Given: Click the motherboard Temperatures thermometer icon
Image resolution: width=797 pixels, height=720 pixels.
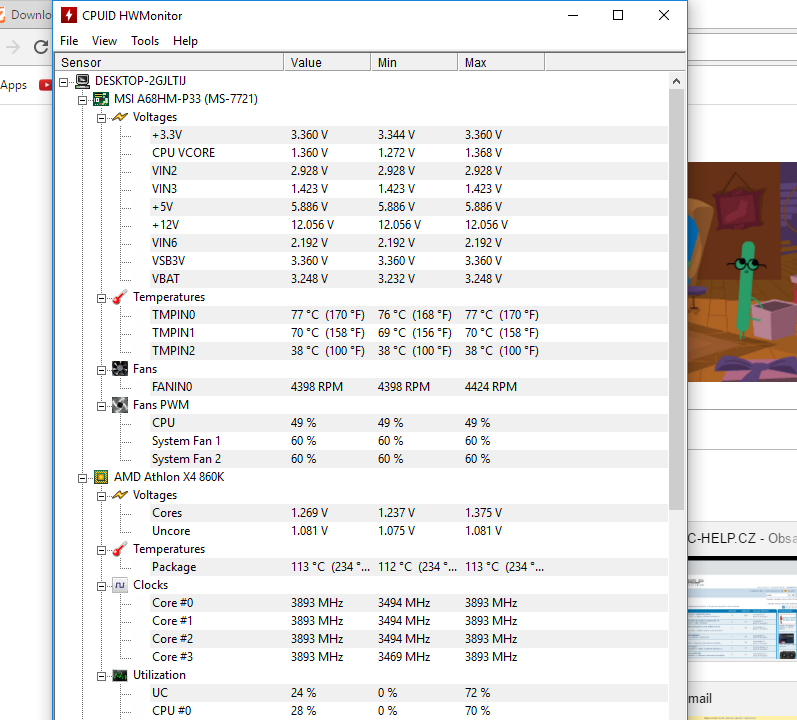Looking at the screenshot, I should [x=120, y=297].
